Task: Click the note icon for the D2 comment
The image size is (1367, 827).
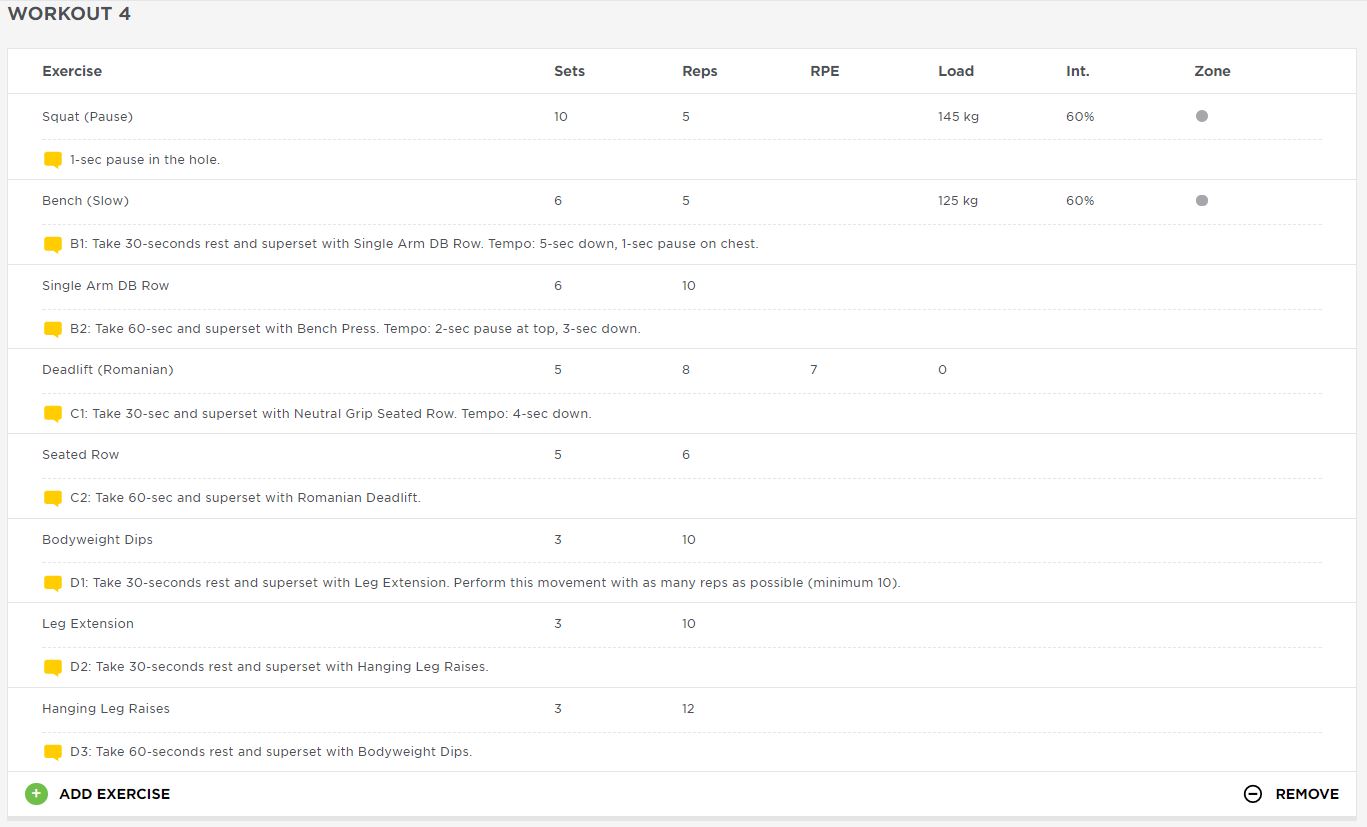Action: click(53, 667)
